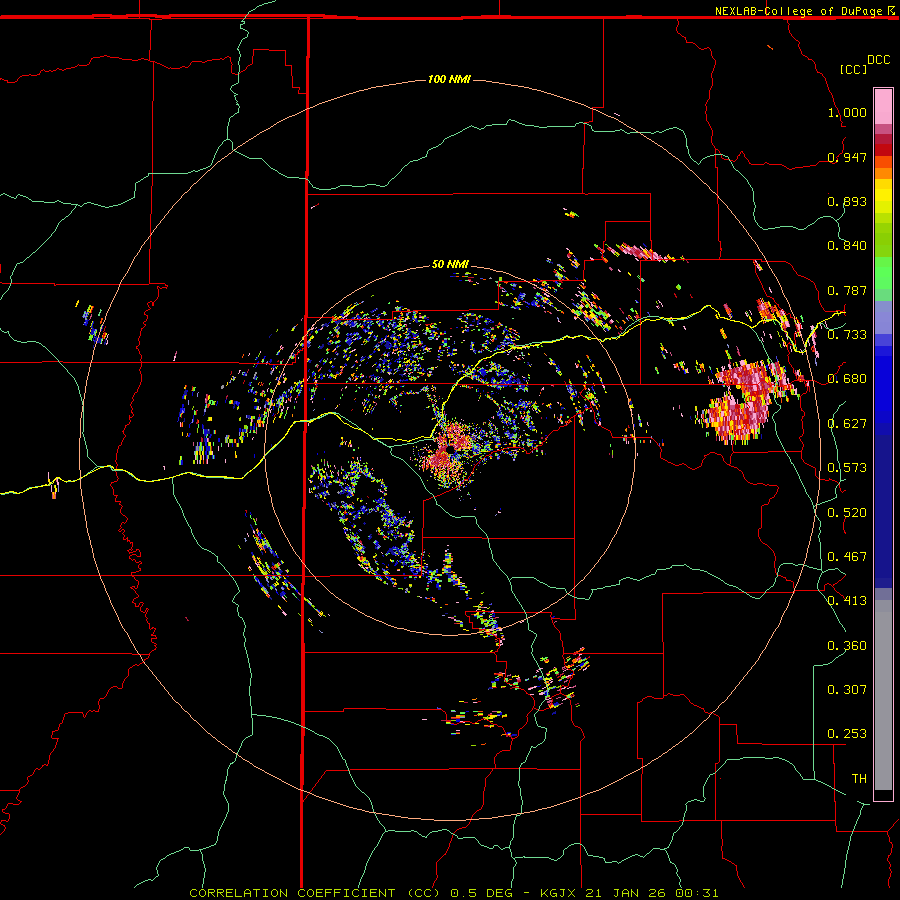Click the 0.840 color scale value
Screen dimensions: 900x900
(x=847, y=246)
